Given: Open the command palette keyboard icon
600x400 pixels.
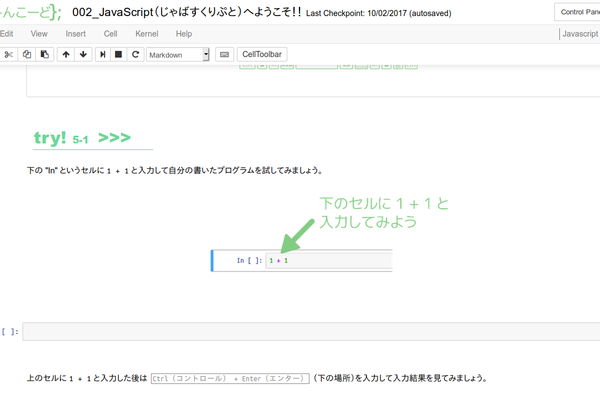Looking at the screenshot, I should click(225, 55).
